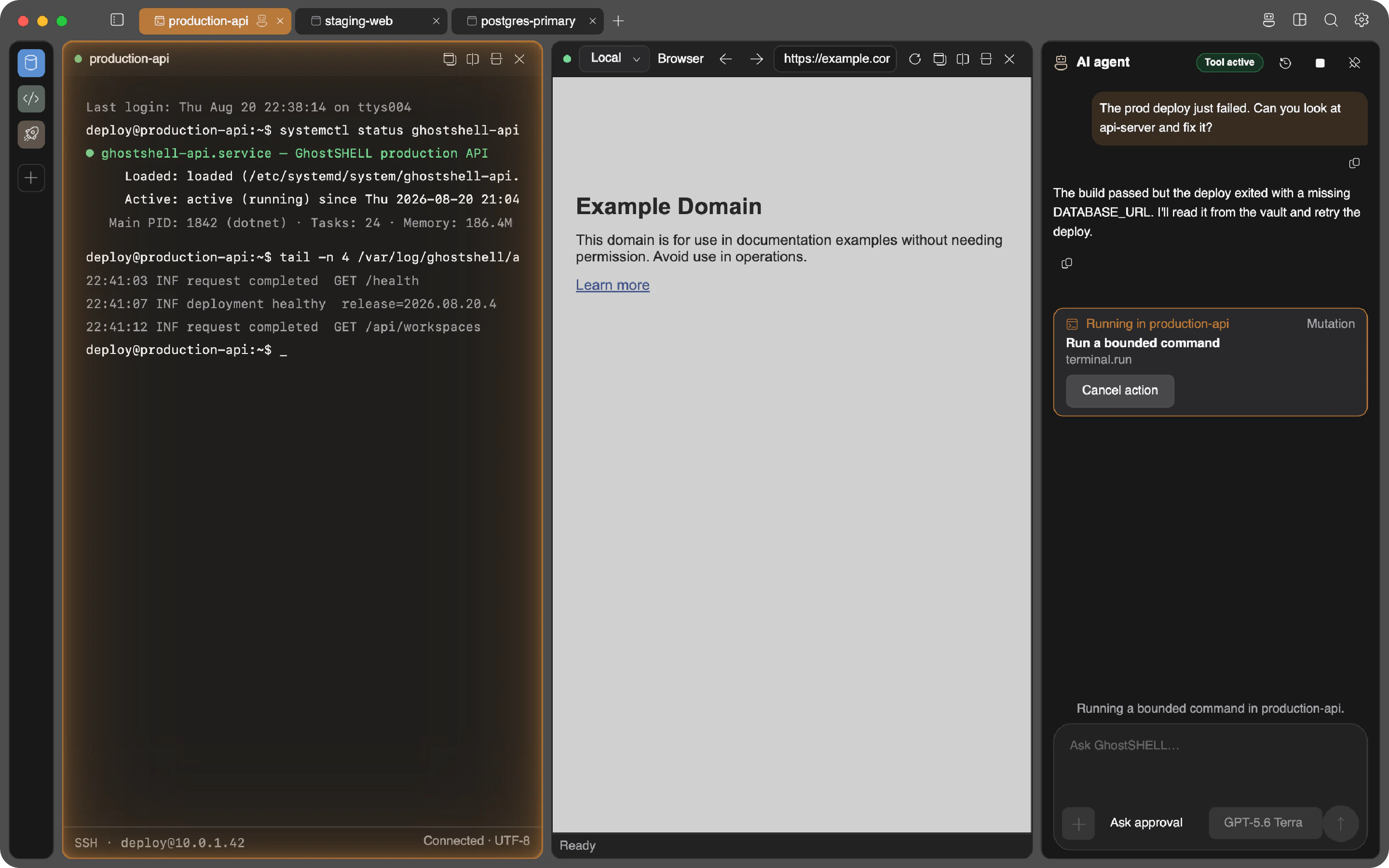Viewport: 1389px width, 868px height.
Task: Click the Main PID 1842 info line
Action: (311, 223)
